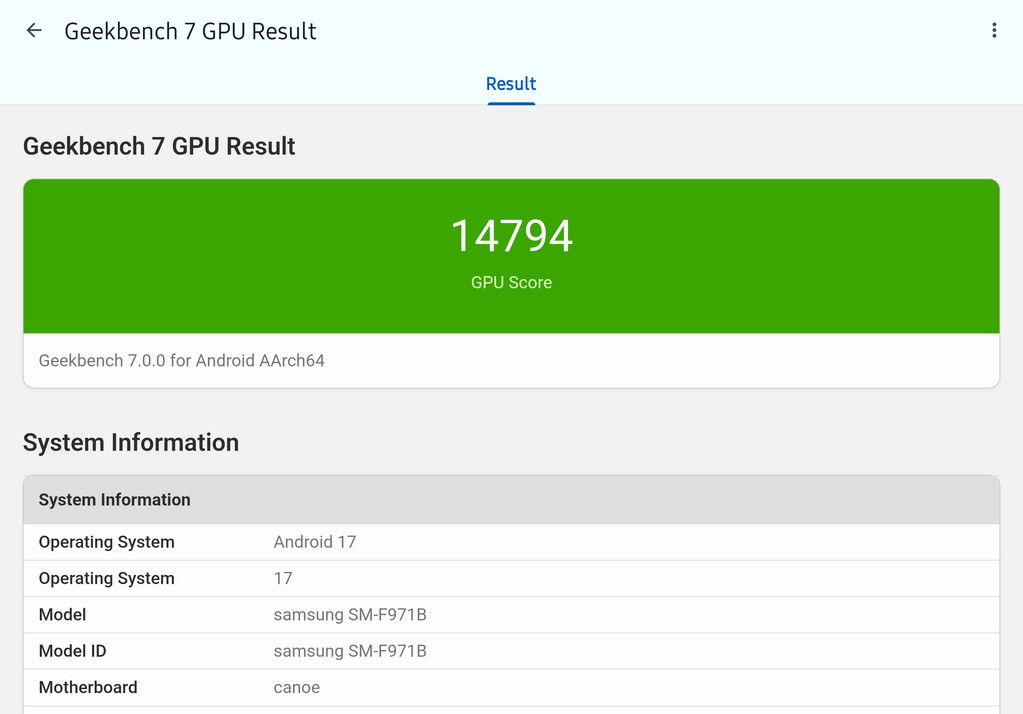
Task: Click the 14794 GPU score value
Action: tap(512, 236)
